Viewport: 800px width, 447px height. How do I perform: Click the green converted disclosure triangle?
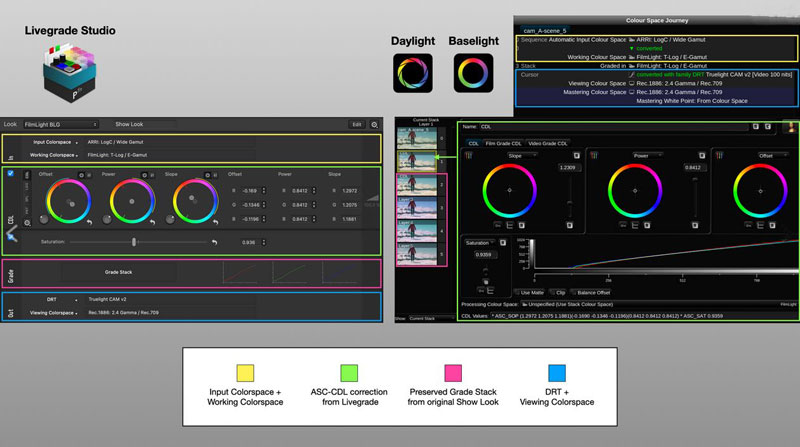tap(632, 48)
